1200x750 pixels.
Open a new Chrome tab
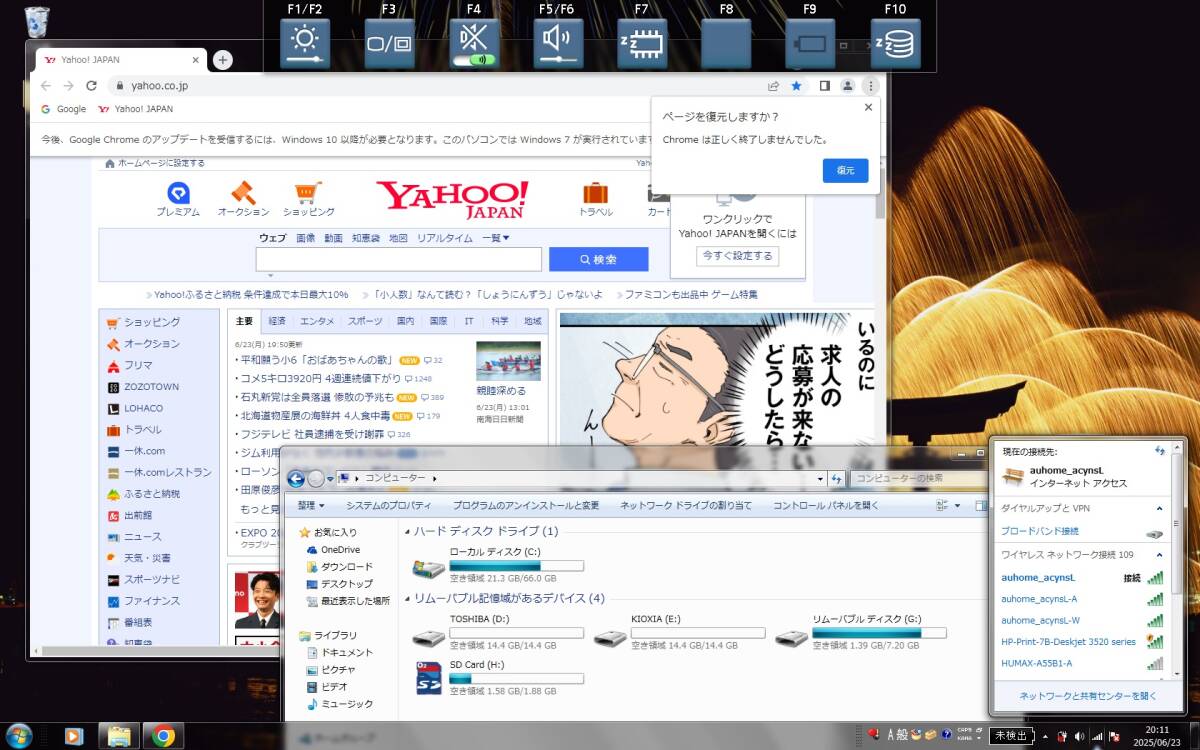coord(223,60)
